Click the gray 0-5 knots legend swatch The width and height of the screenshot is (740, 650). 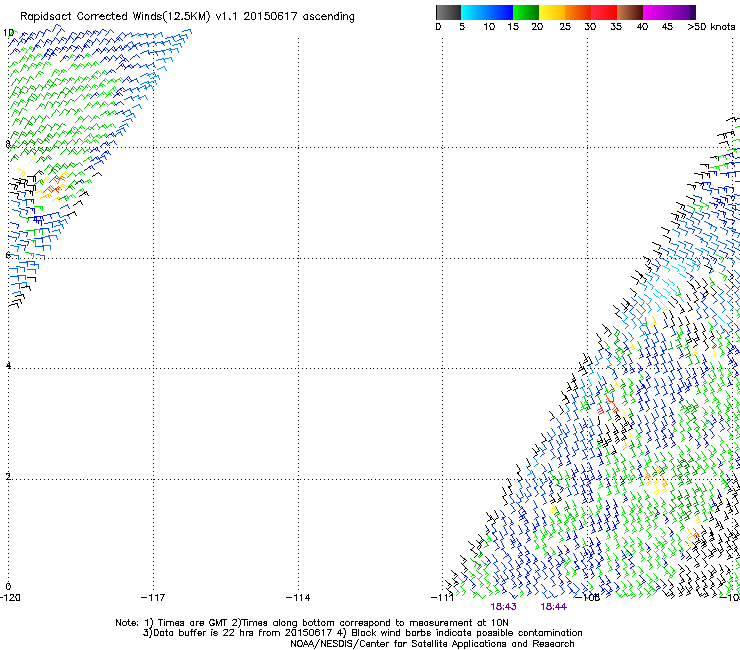tap(448, 12)
